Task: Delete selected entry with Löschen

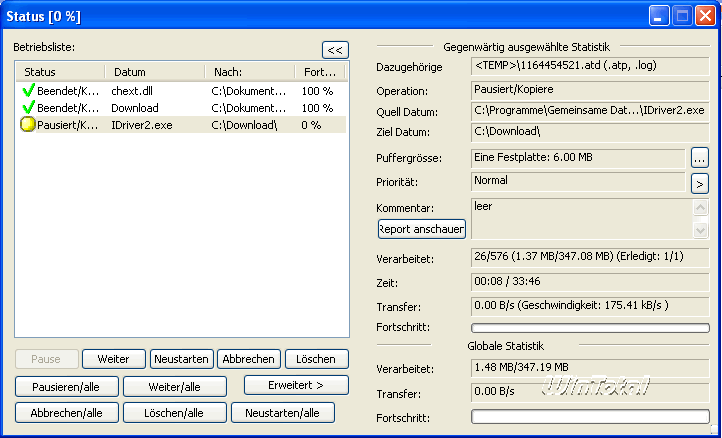Action: pos(316,359)
